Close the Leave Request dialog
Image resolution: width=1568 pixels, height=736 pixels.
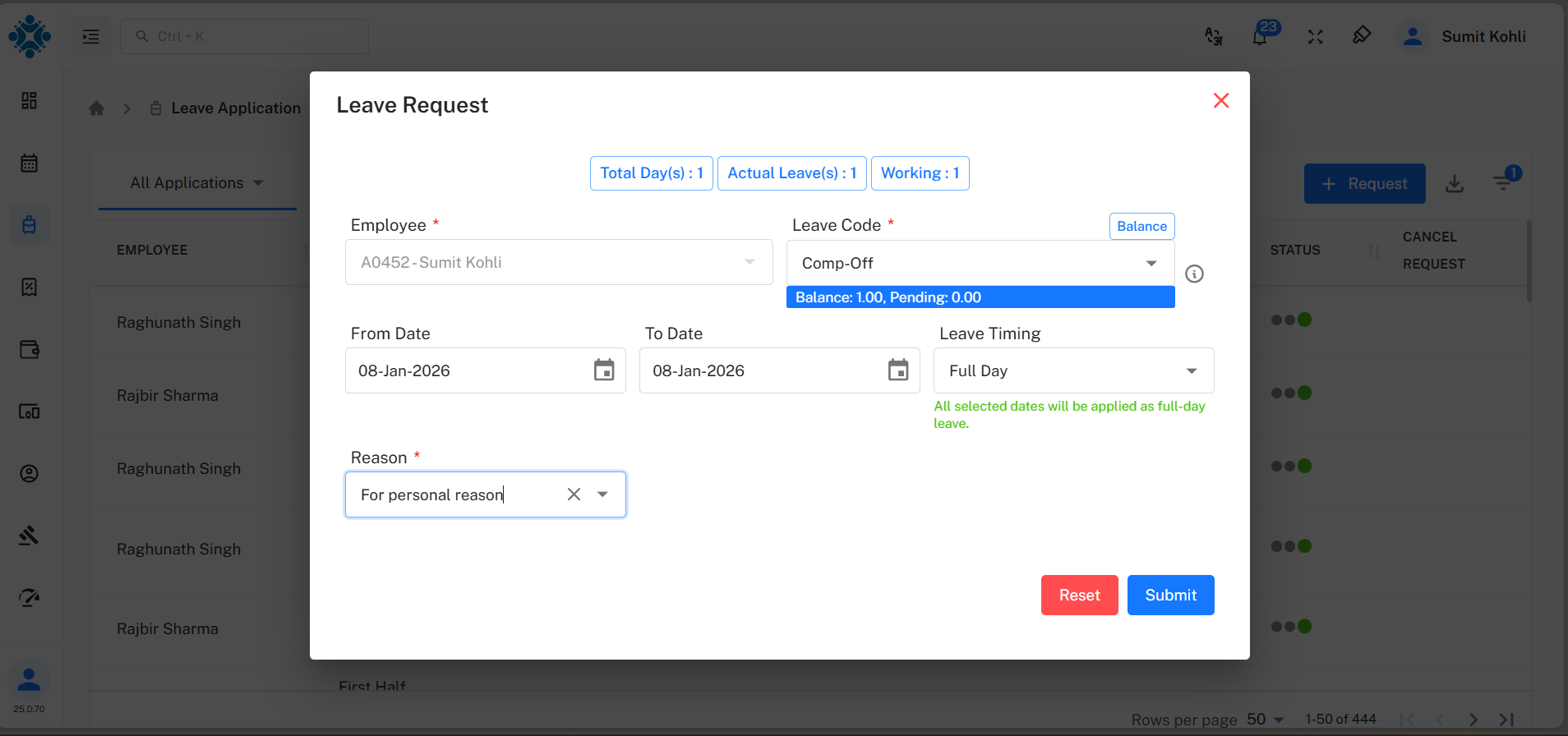(x=1221, y=100)
